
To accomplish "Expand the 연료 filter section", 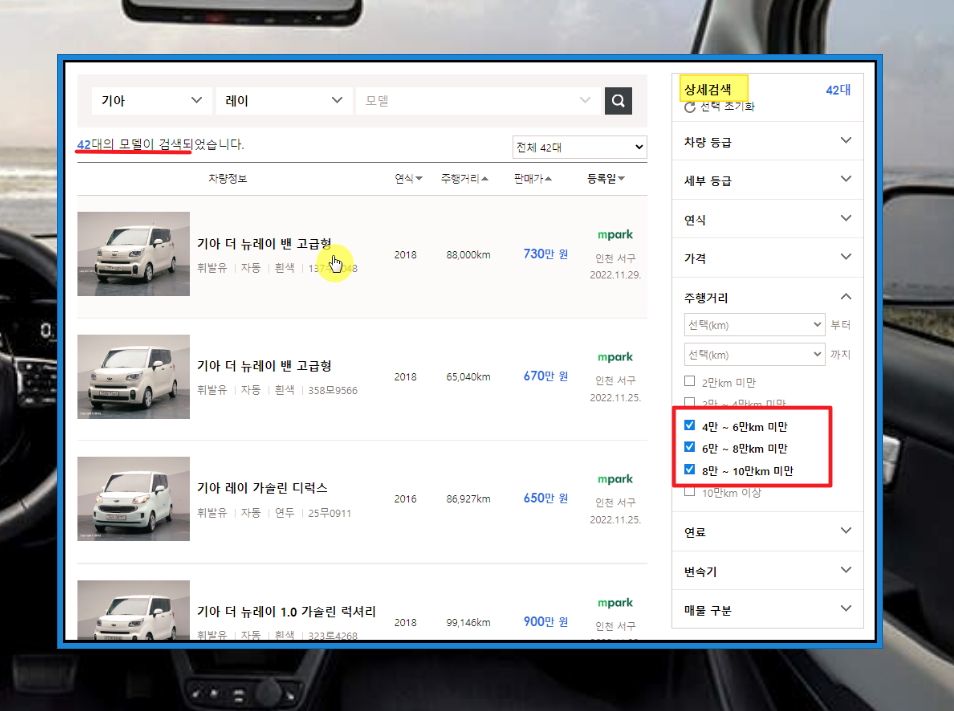I will 767,532.
